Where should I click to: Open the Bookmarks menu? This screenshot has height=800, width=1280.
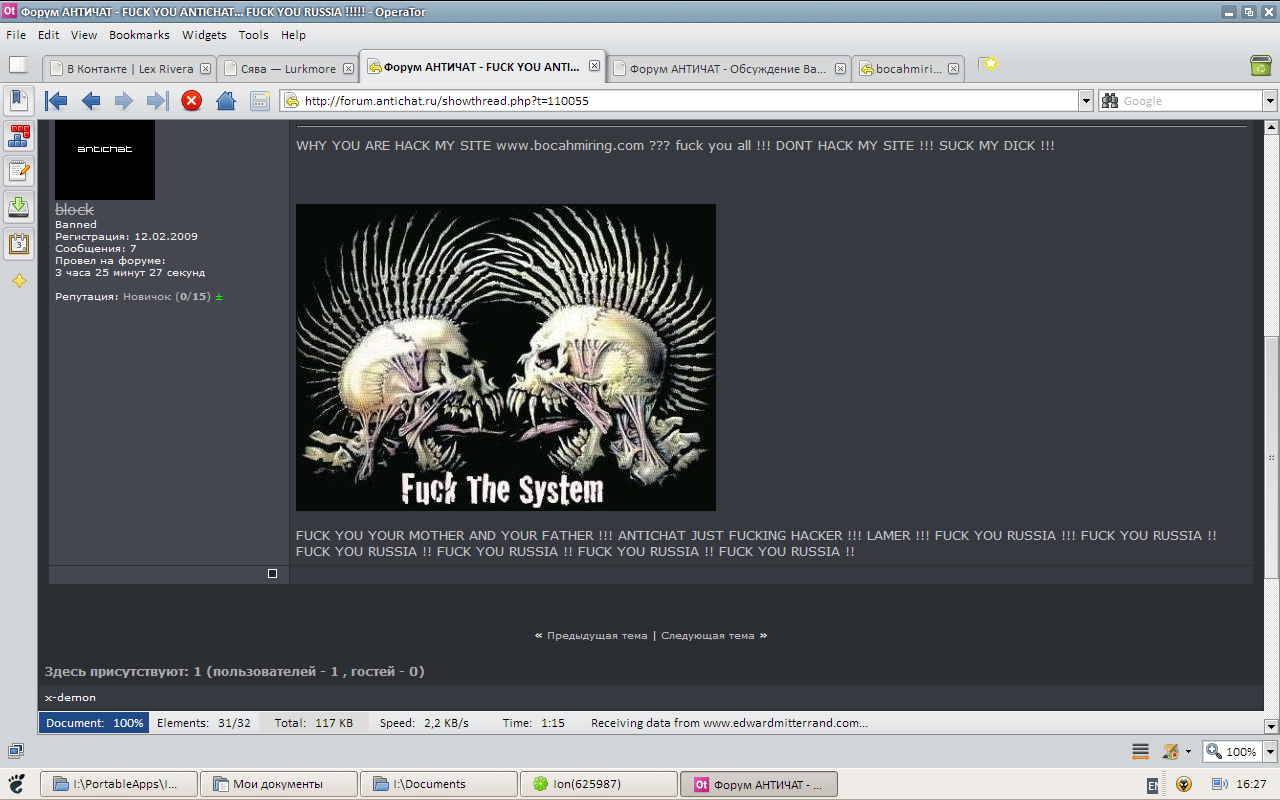pos(139,35)
